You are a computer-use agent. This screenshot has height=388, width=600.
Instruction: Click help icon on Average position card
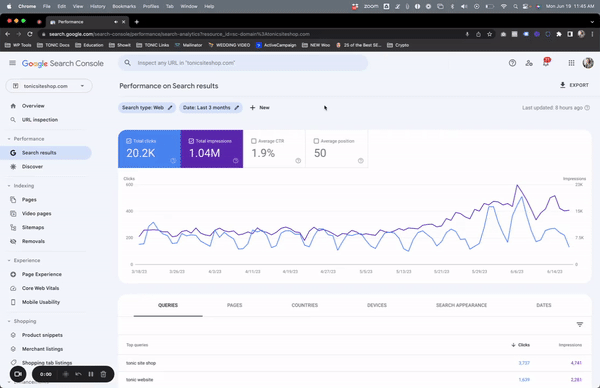coord(360,161)
